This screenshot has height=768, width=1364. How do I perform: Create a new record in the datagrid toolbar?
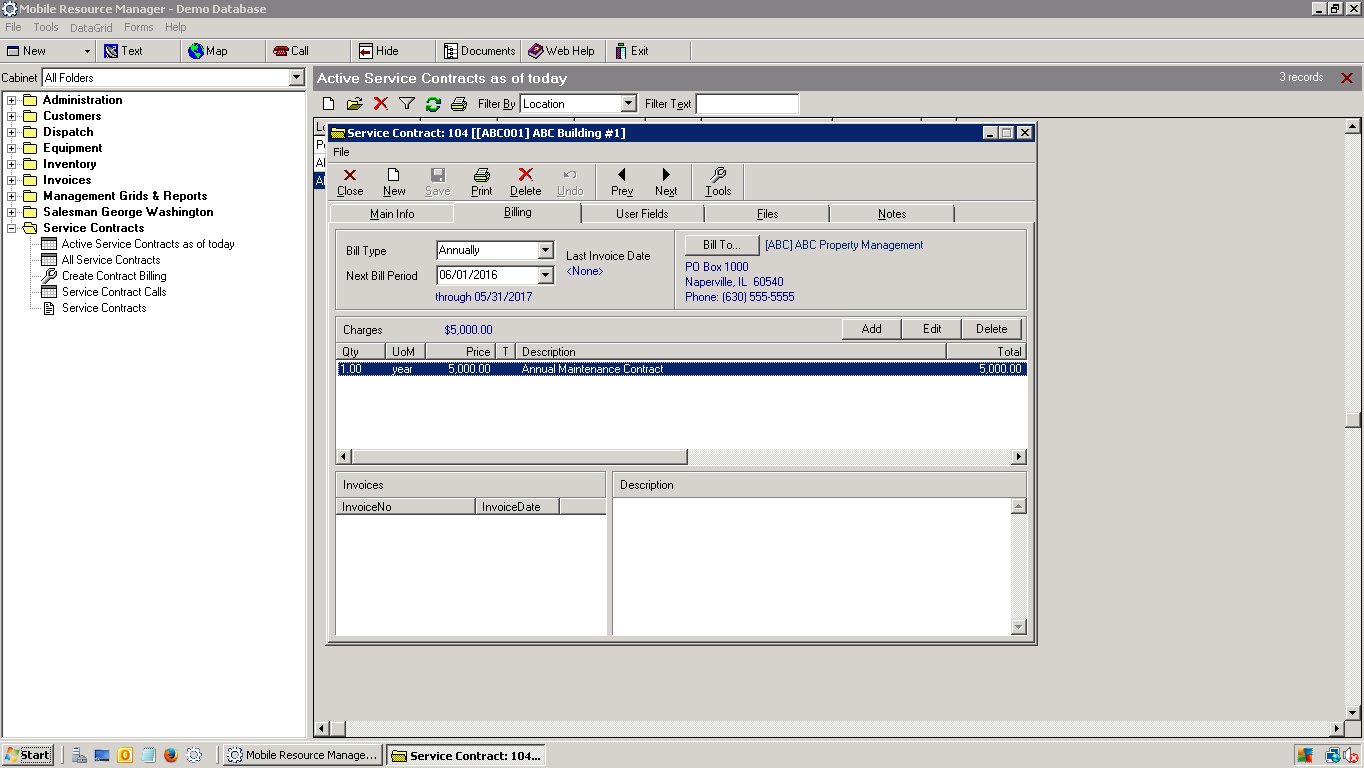329,104
